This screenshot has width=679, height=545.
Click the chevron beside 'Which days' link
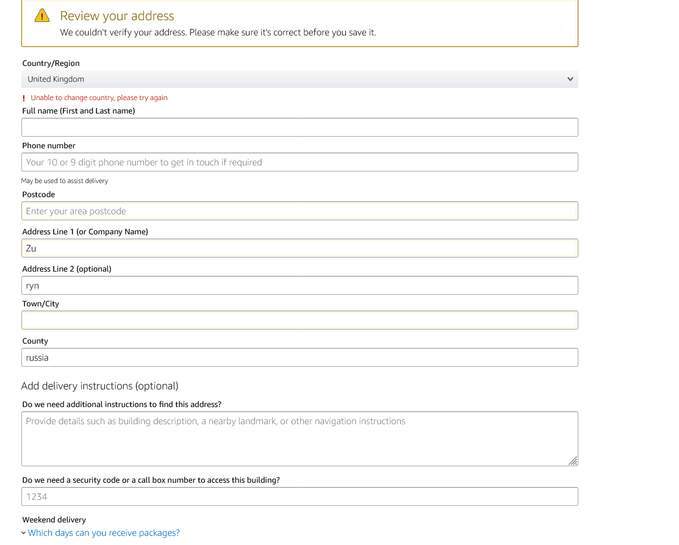pos(23,533)
